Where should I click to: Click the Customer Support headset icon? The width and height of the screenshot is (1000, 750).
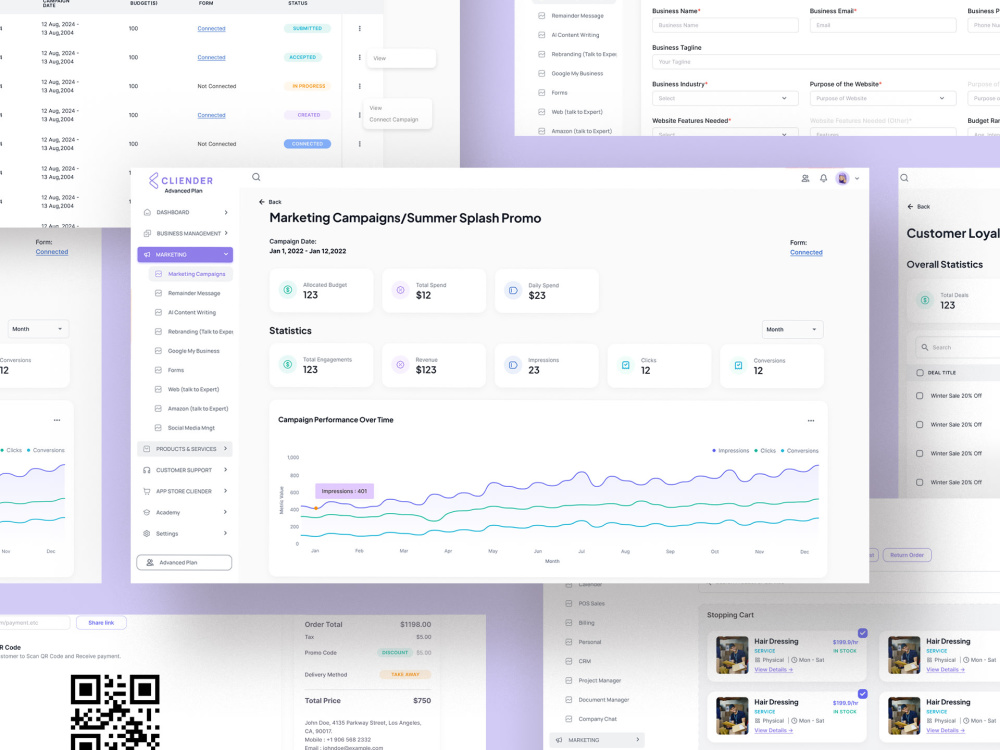147,470
